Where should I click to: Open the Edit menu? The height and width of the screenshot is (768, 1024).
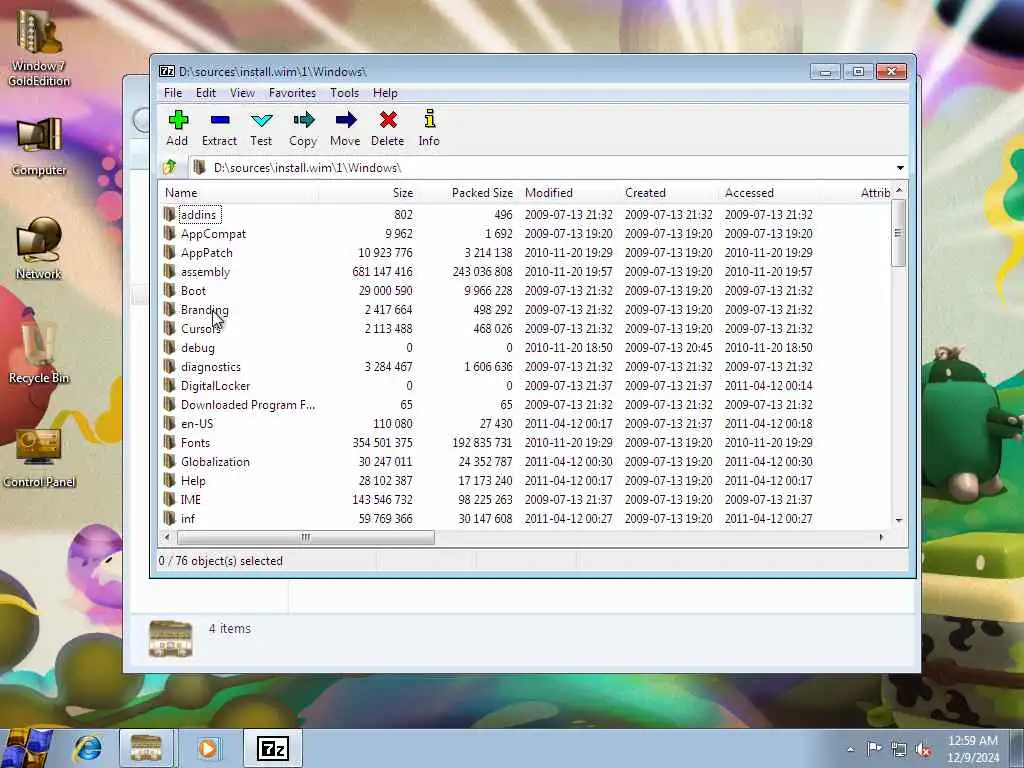click(206, 93)
